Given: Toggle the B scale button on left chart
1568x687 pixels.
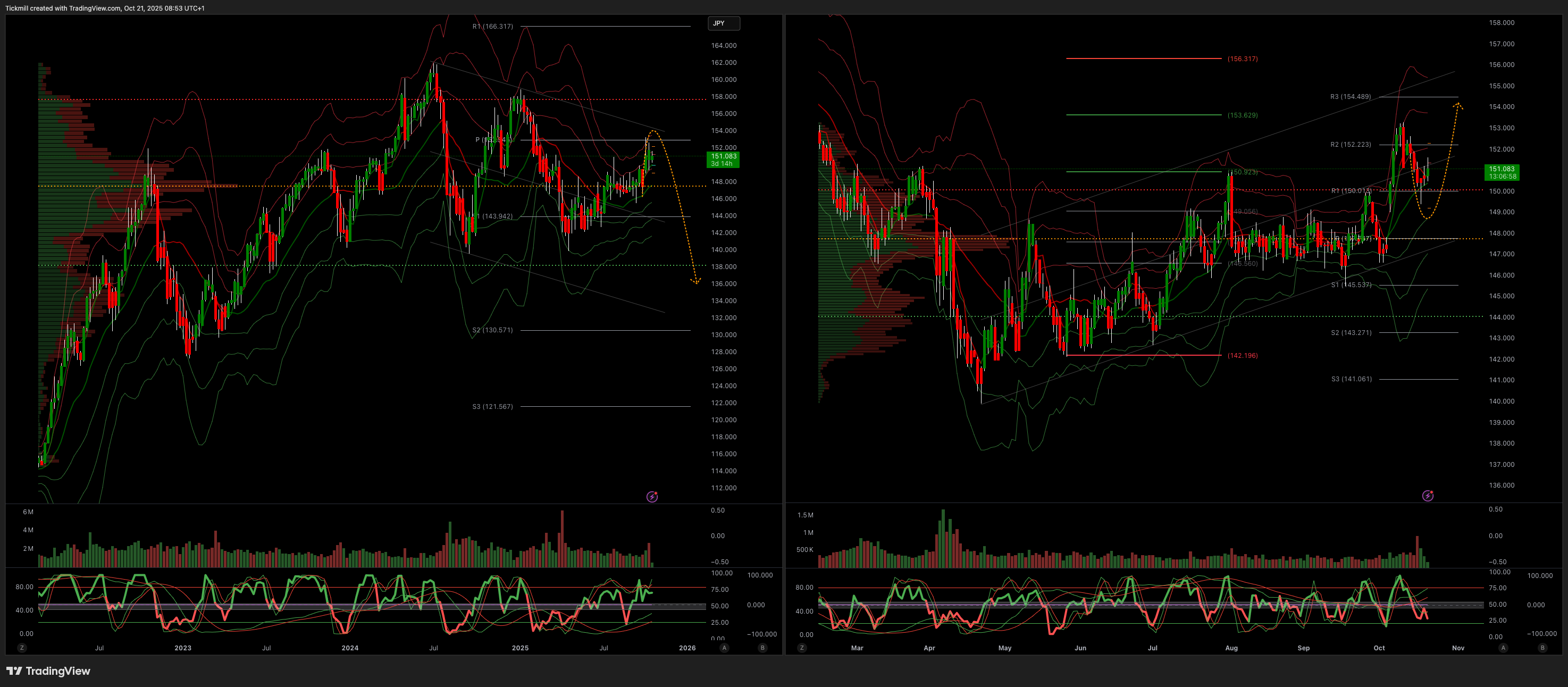Looking at the screenshot, I should (x=762, y=648).
